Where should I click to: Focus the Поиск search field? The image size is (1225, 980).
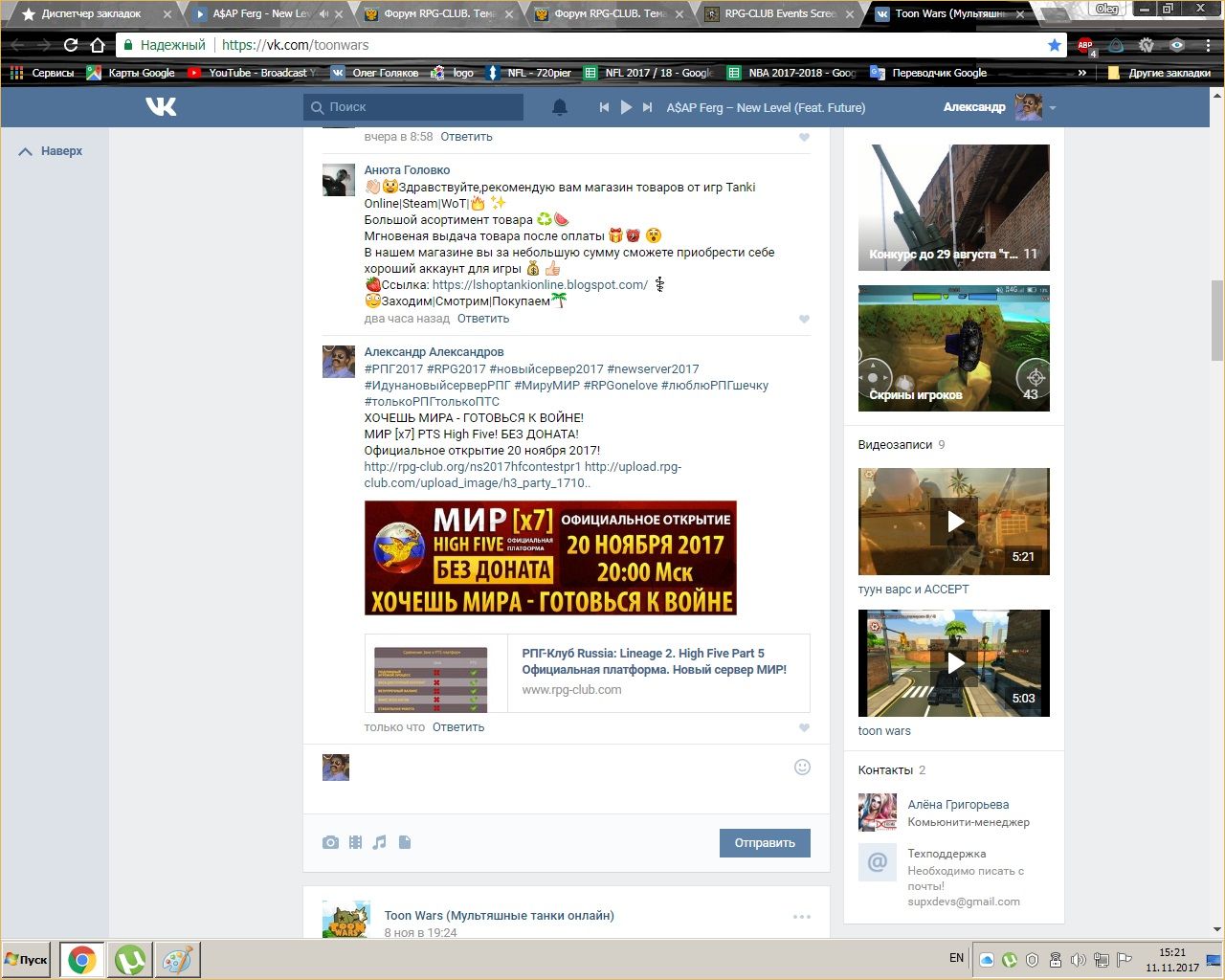[413, 107]
